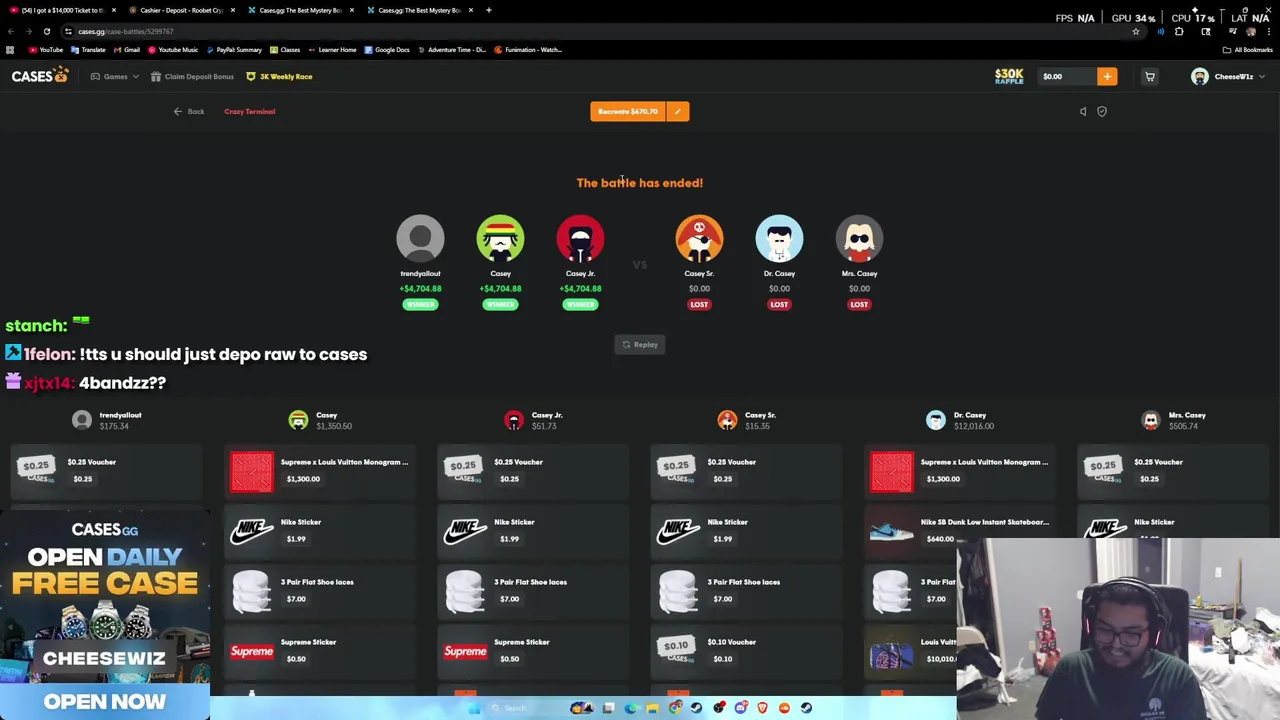This screenshot has height=720, width=1280.
Task: Click Casey's green striped avatar in results
Action: [x=500, y=239]
